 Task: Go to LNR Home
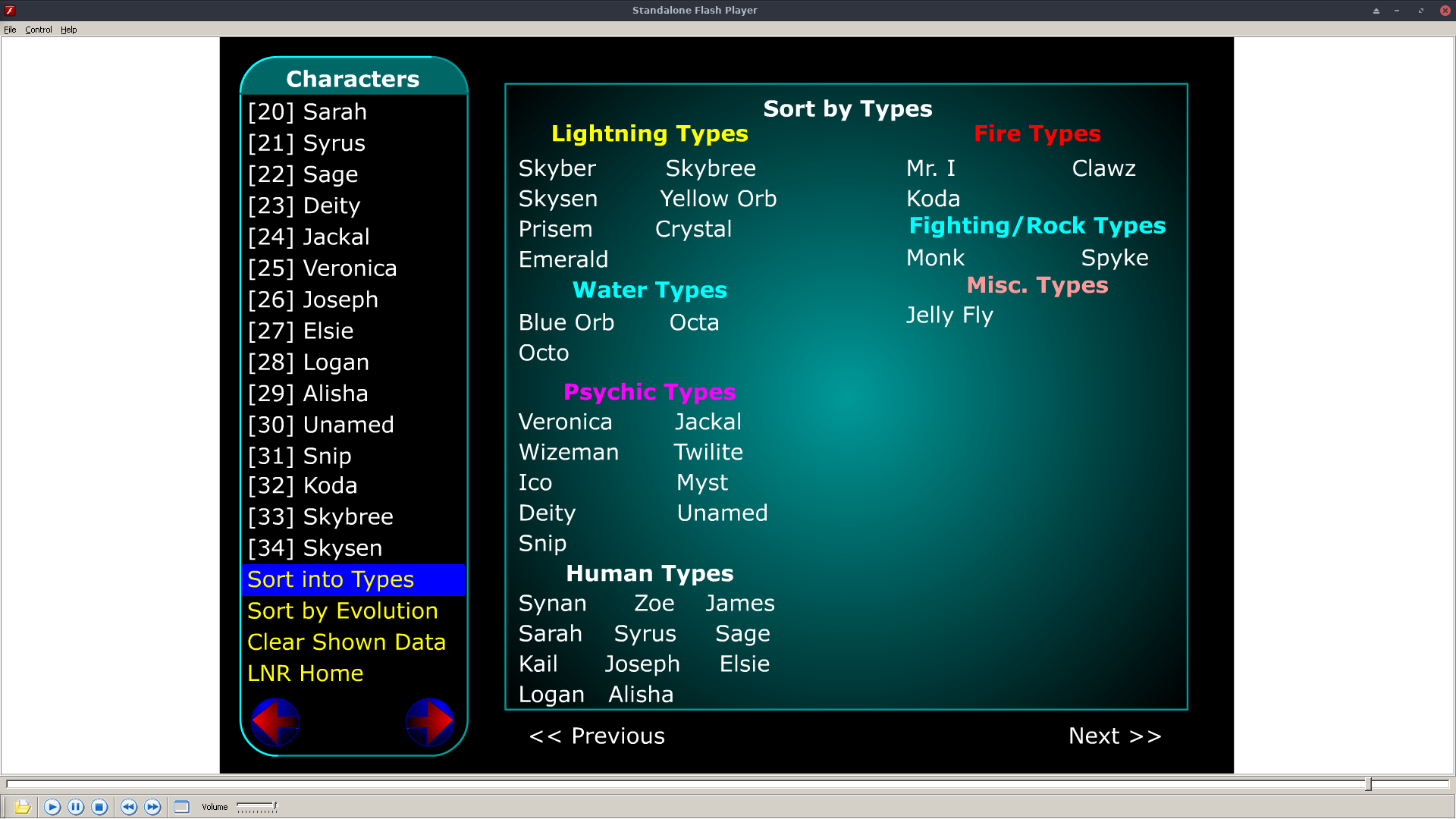coord(305,673)
